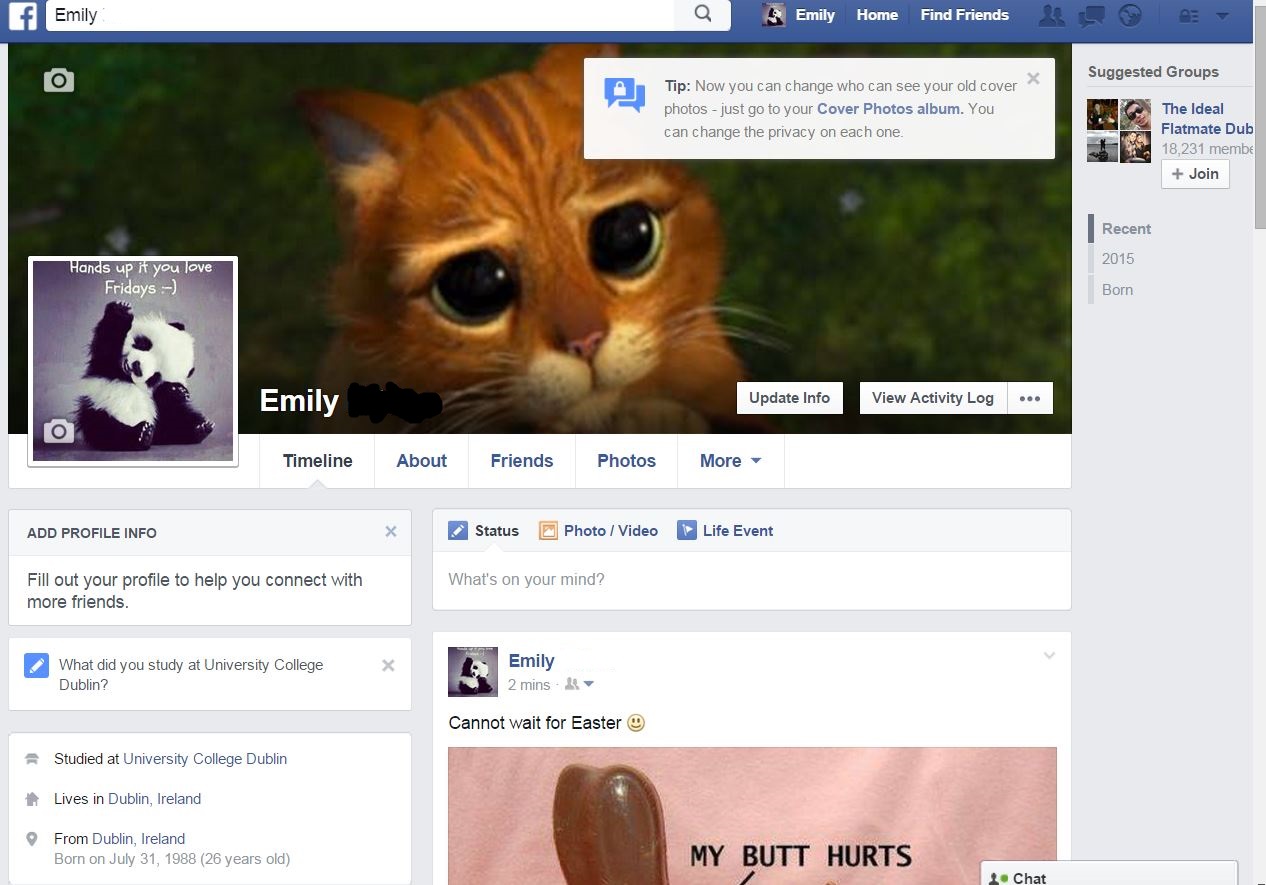Jump to 2015 in timeline navigator
The image size is (1266, 885).
click(x=1118, y=259)
